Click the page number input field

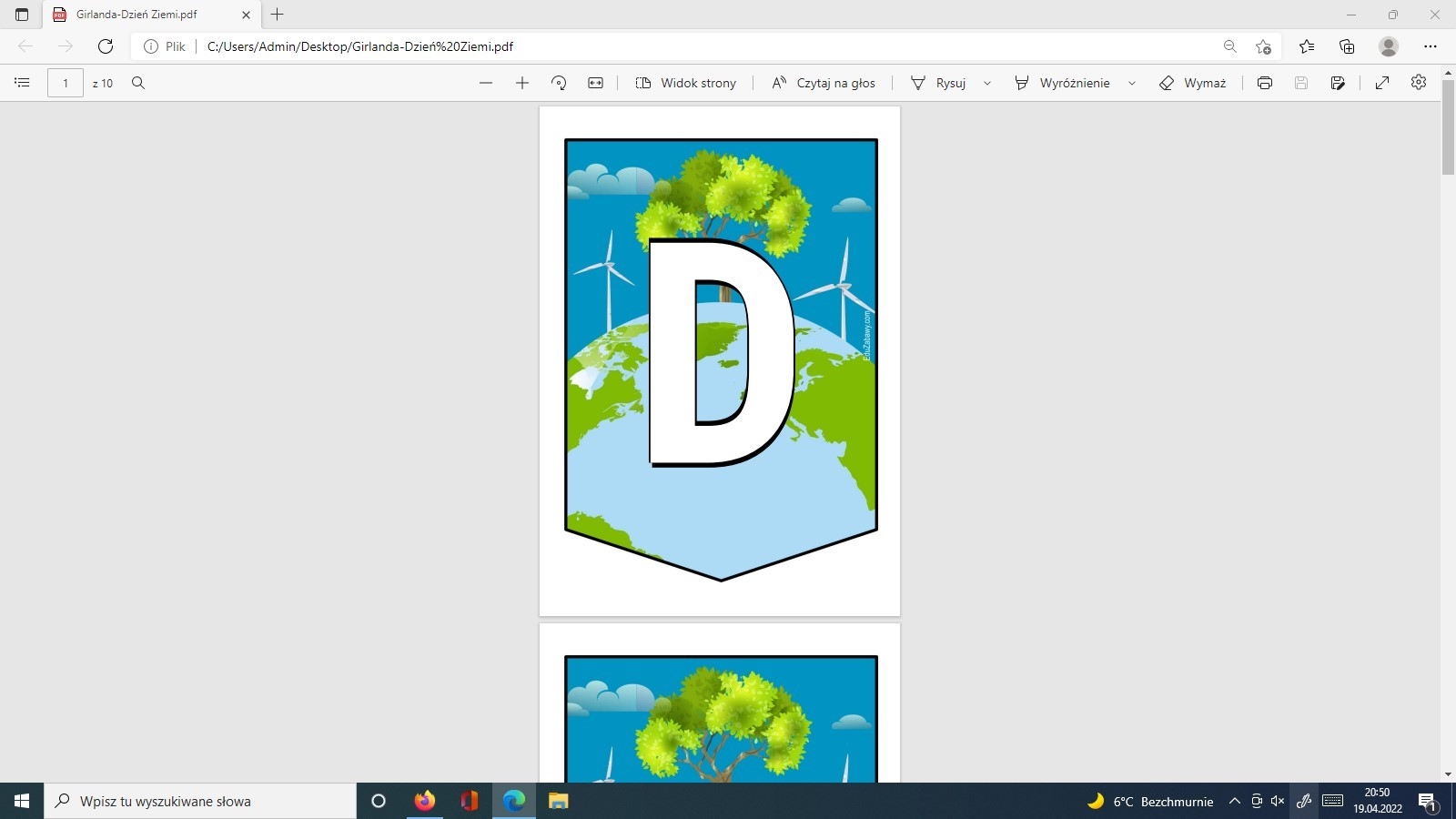[66, 83]
